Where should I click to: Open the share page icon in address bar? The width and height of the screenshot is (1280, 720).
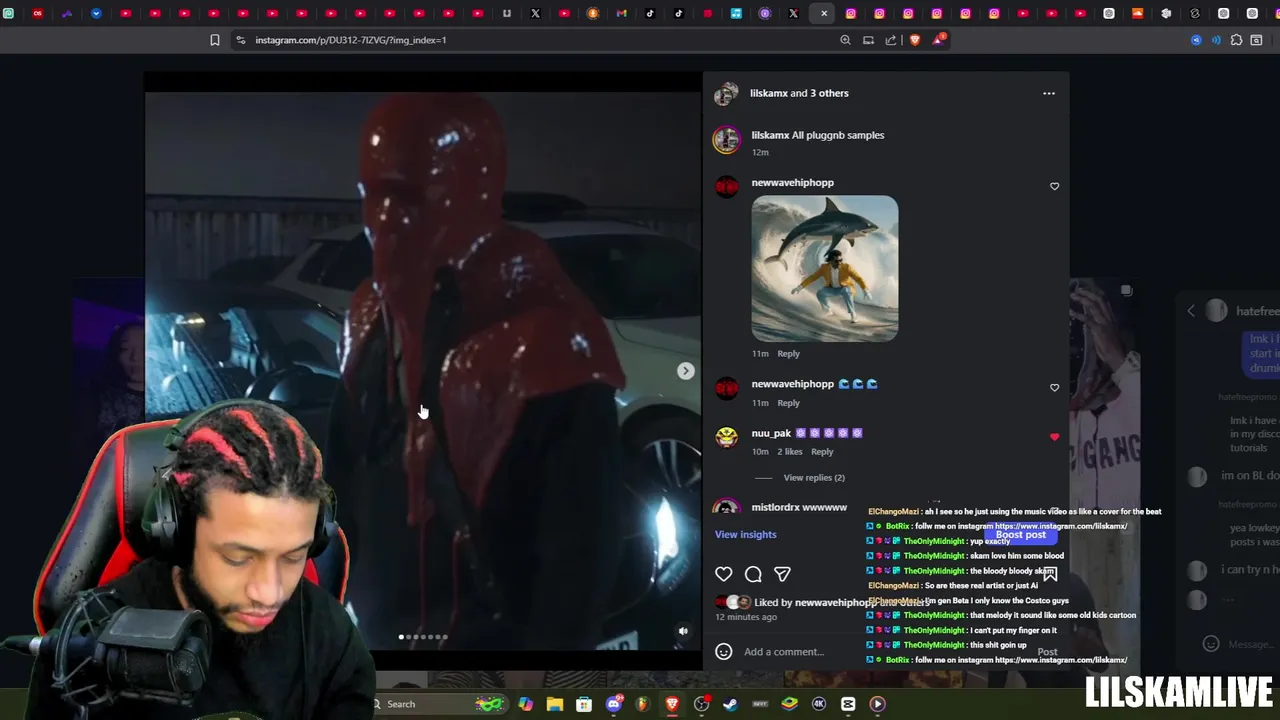pyautogui.click(x=890, y=40)
